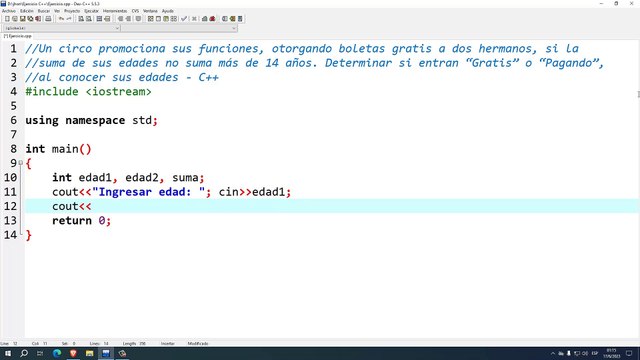Click the clock and date in system tray

coord(611,353)
